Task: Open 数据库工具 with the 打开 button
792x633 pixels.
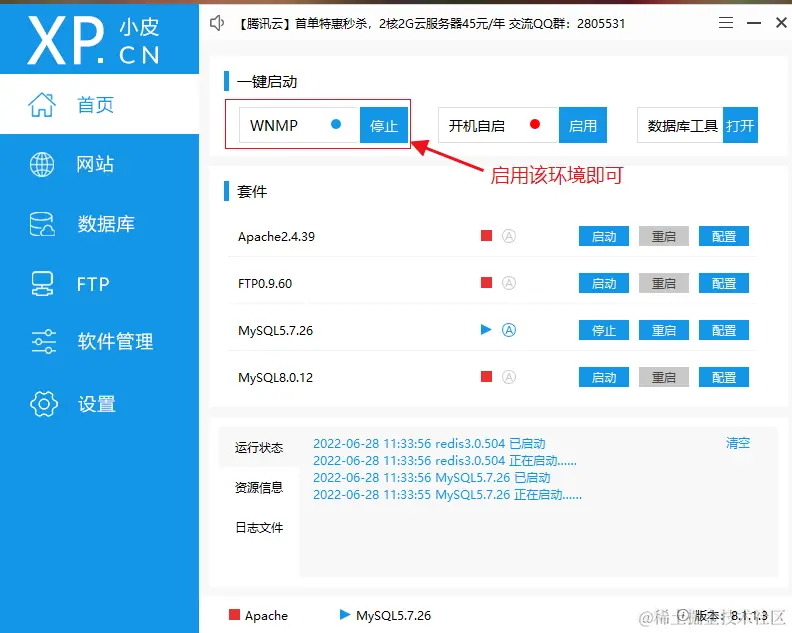Action: (740, 125)
